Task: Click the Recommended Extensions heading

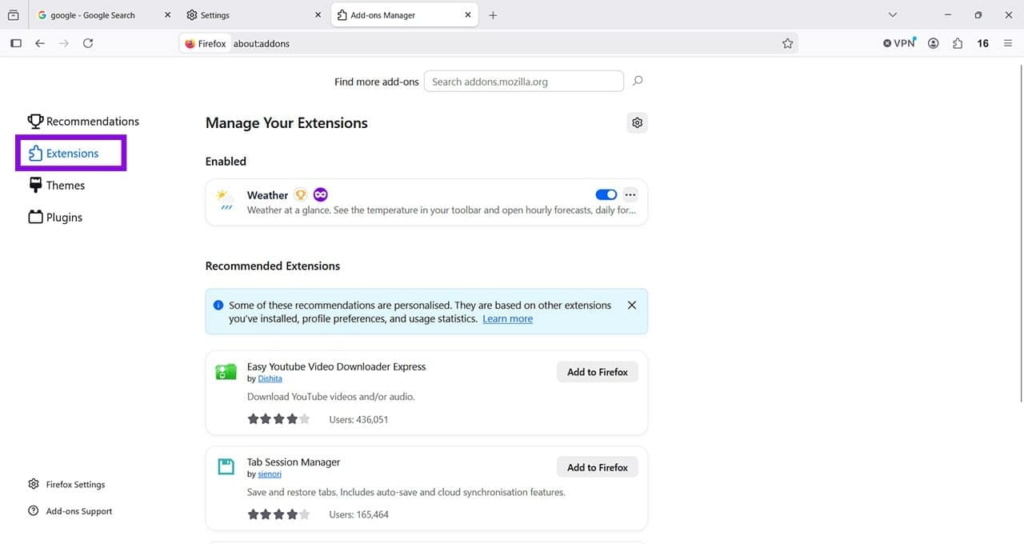Action: pyautogui.click(x=272, y=266)
